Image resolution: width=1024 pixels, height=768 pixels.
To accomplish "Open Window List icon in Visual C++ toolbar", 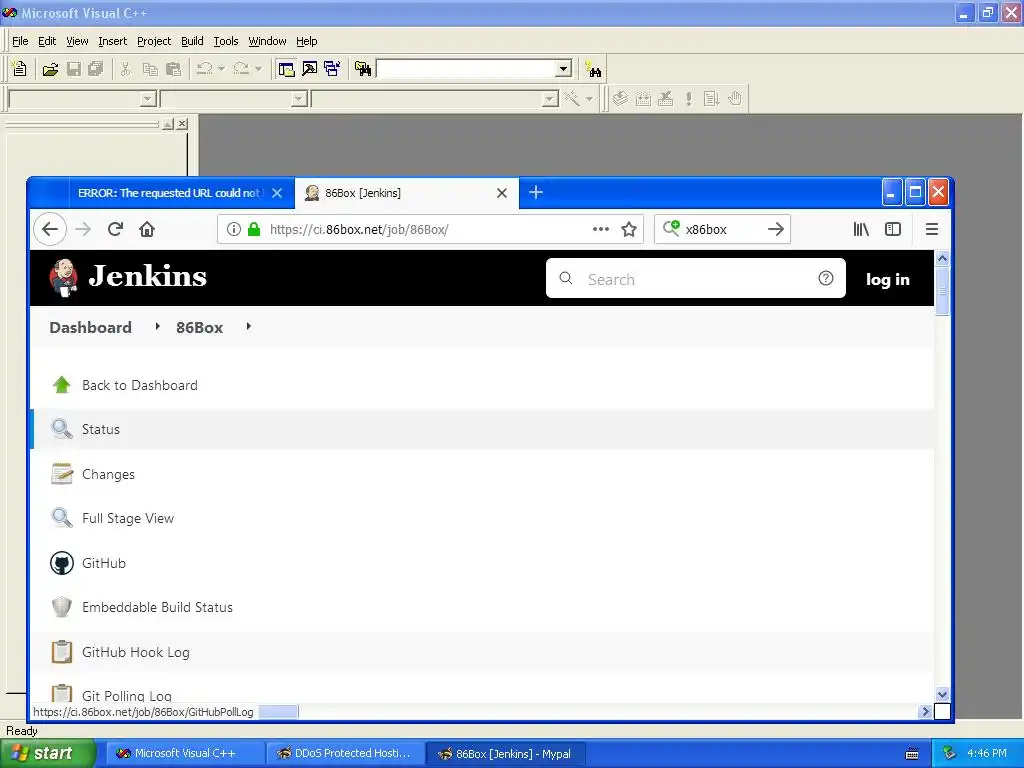I will (332, 69).
